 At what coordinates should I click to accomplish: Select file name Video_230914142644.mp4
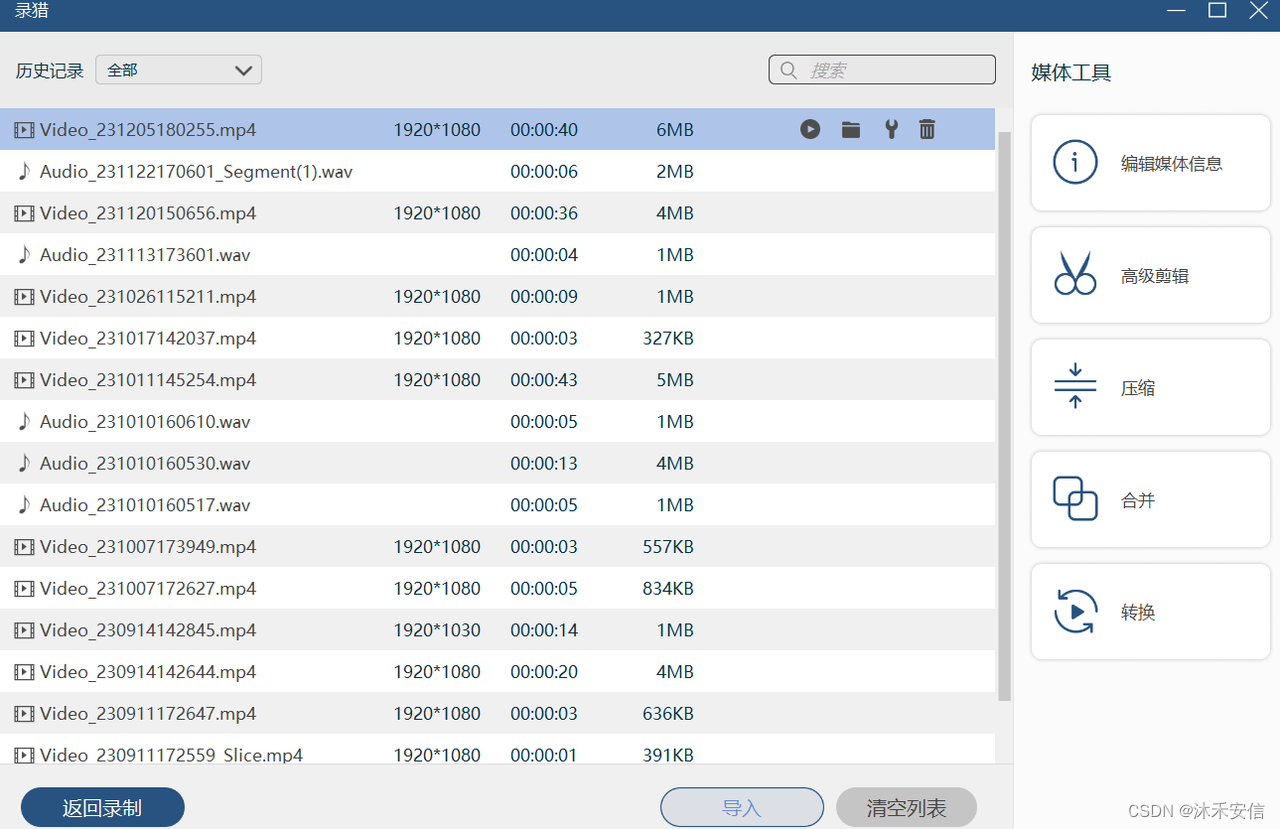tap(148, 672)
